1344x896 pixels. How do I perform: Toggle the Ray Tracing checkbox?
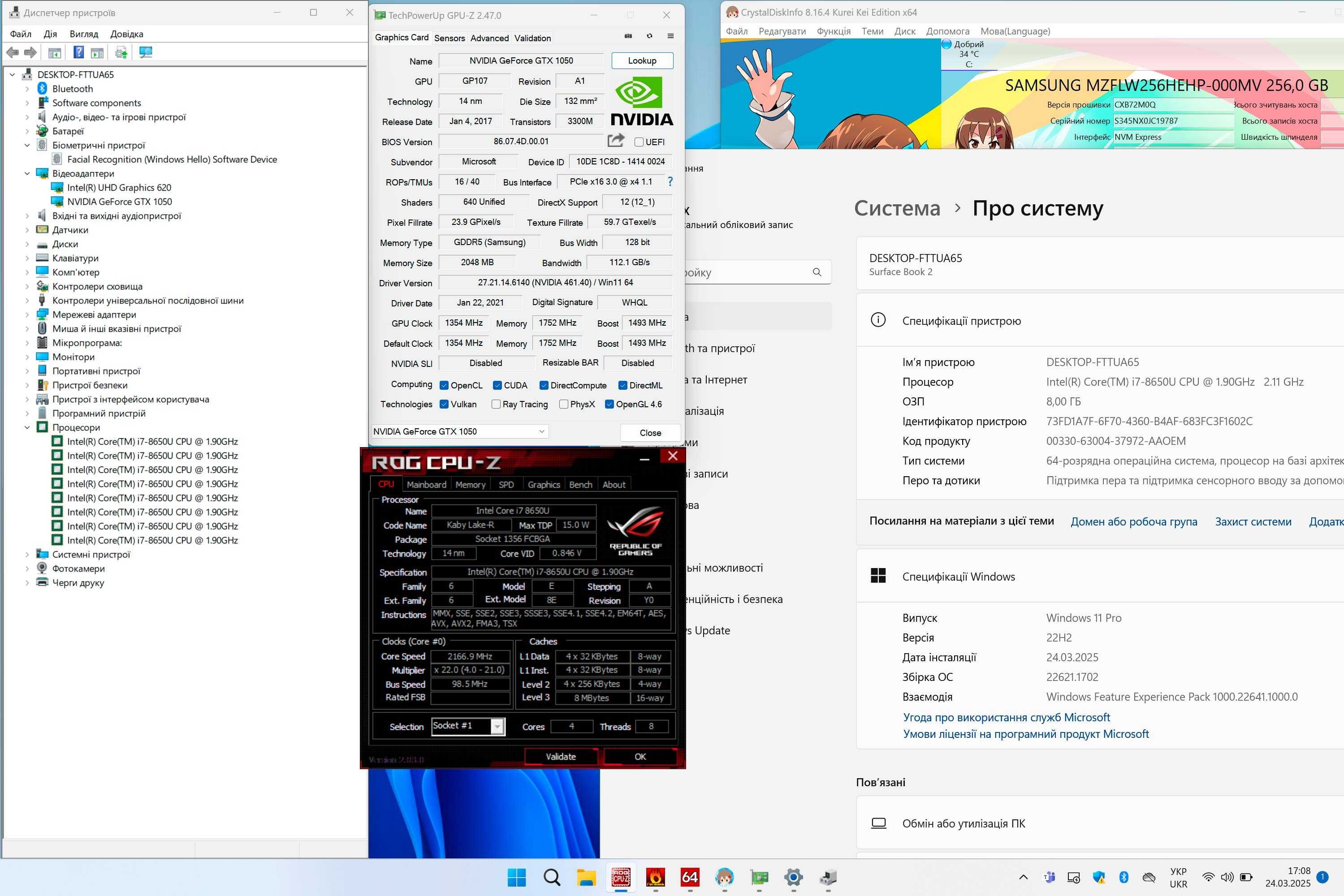(x=496, y=404)
